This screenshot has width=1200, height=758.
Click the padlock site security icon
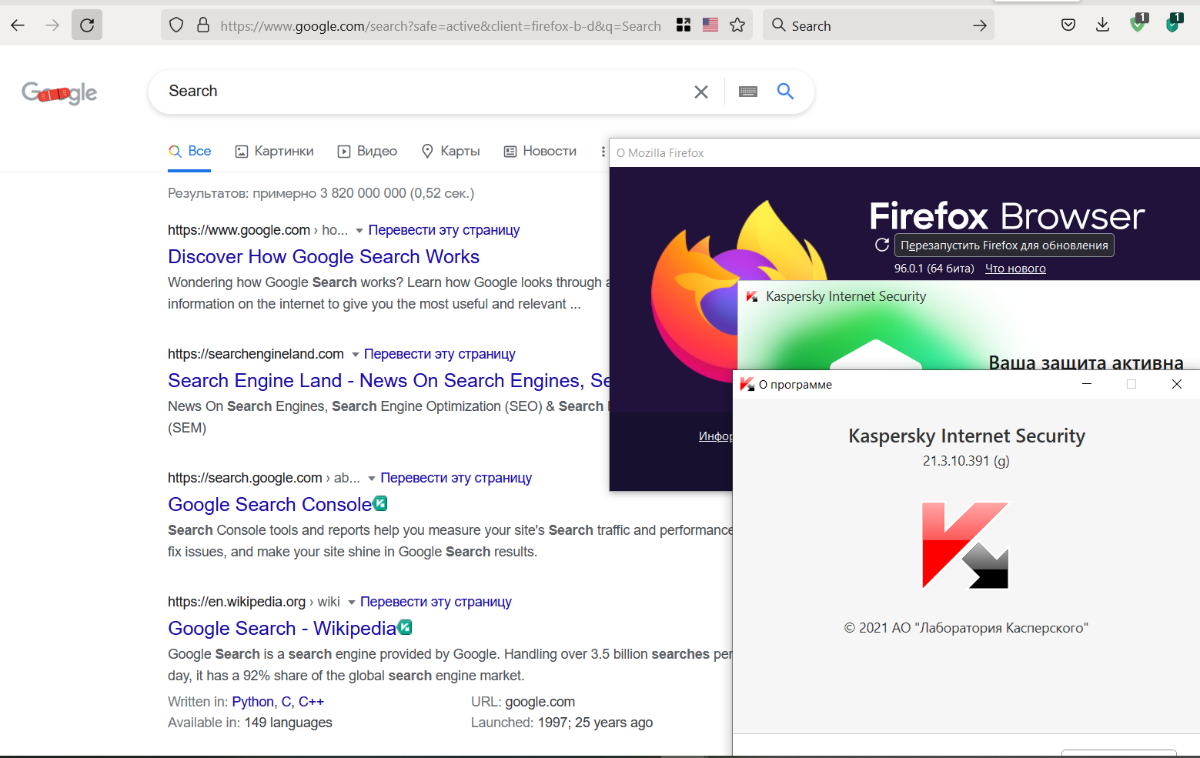(203, 26)
